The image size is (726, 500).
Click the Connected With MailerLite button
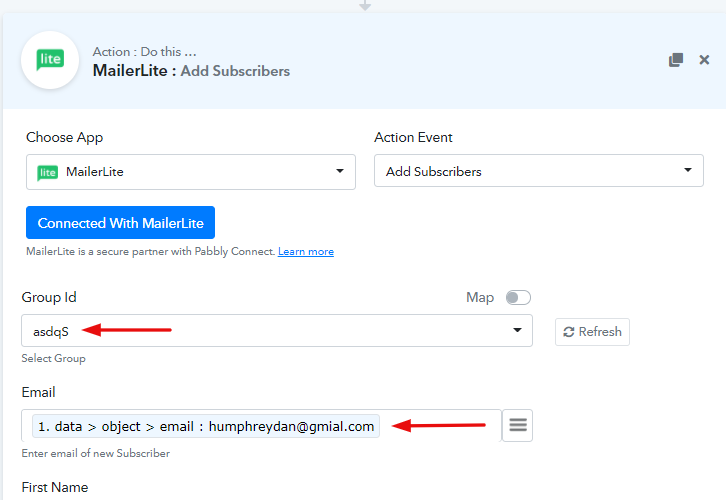click(120, 223)
